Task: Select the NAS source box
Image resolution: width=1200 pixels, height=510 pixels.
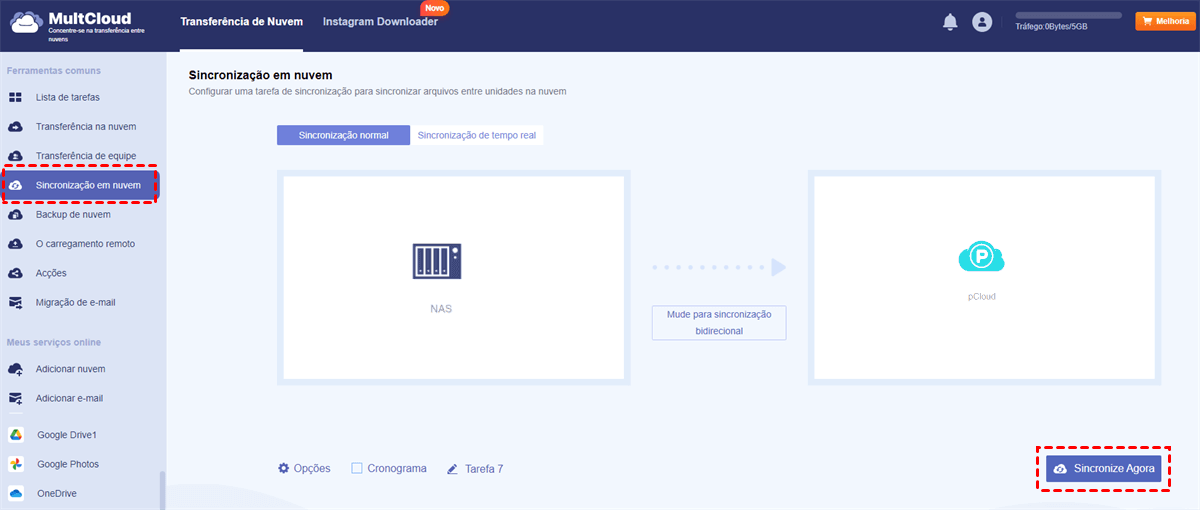Action: (454, 278)
